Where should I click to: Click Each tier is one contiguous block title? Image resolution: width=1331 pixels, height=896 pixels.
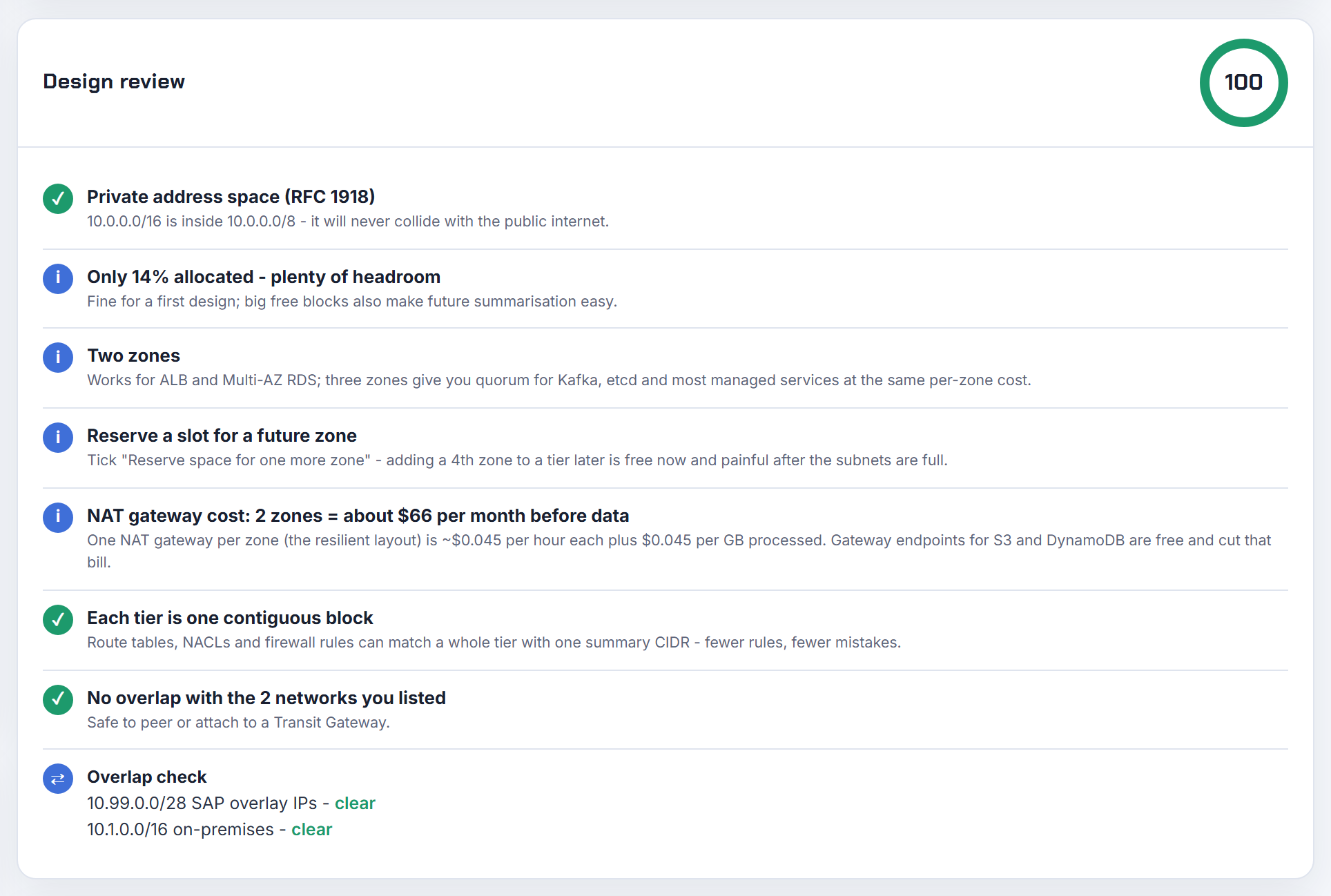(230, 618)
